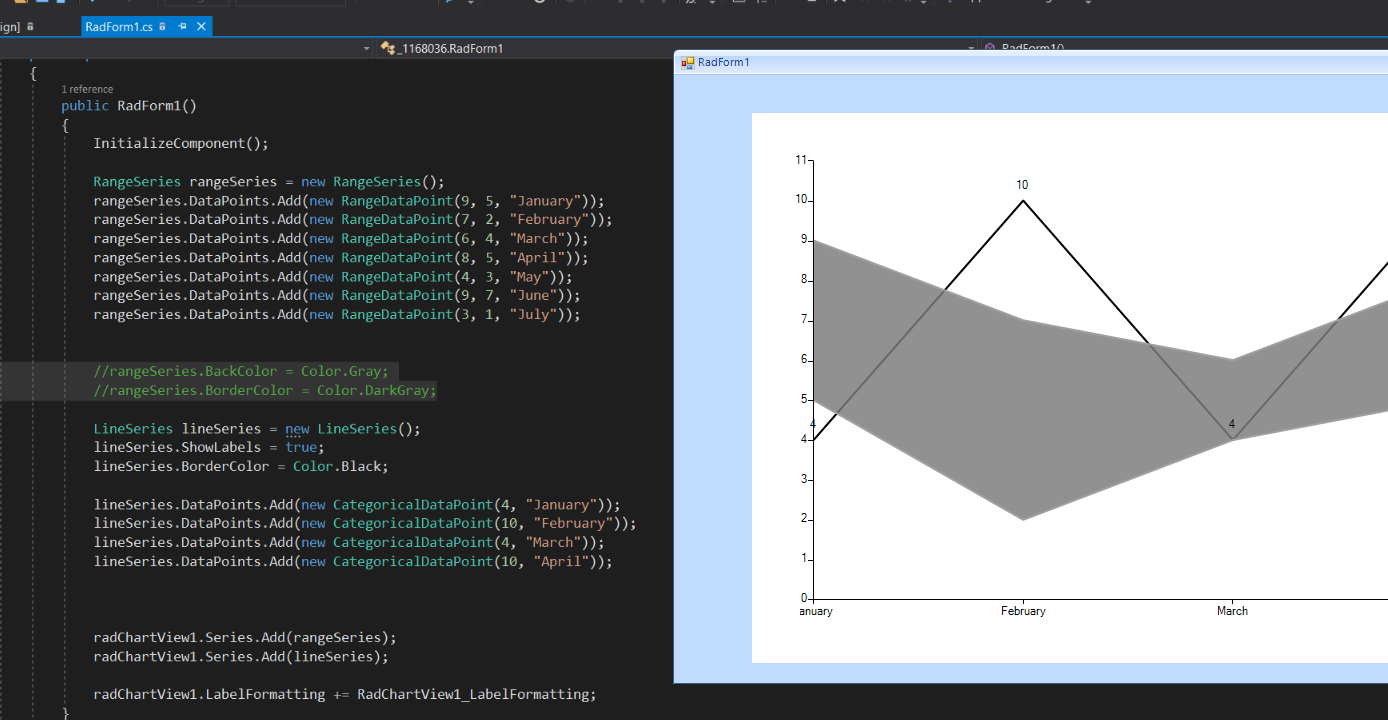Switch to the [Design] tab
The height and width of the screenshot is (720, 1388).
(10, 27)
